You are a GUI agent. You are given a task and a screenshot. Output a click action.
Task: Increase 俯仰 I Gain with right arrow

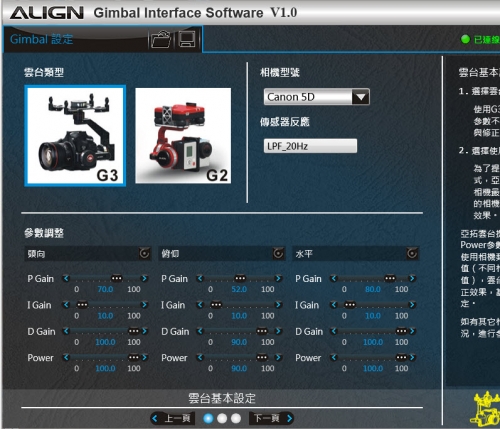point(278,304)
